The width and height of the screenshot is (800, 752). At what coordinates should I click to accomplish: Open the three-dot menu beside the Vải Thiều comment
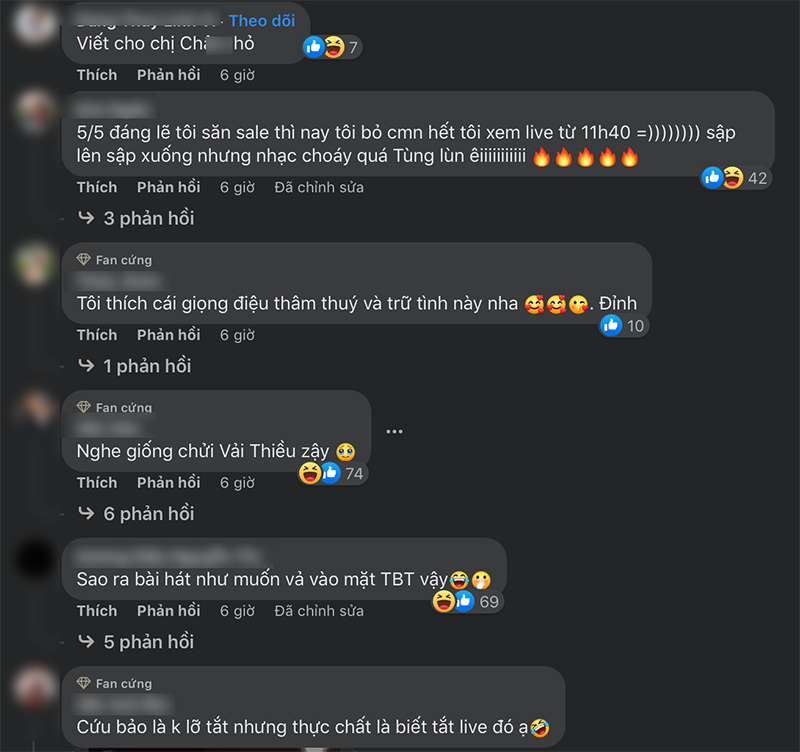click(x=394, y=432)
